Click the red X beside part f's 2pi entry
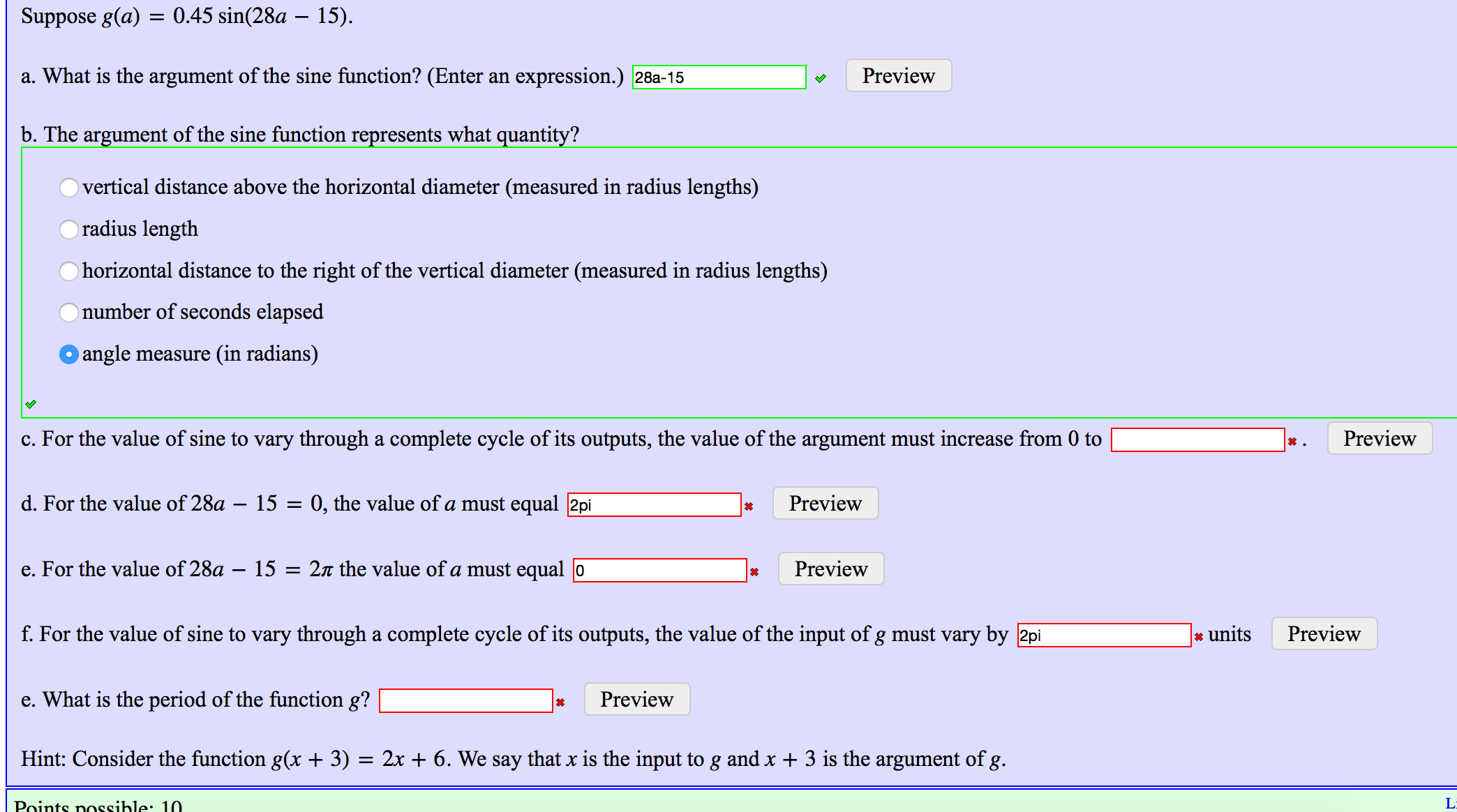1457x812 pixels. coord(1198,636)
